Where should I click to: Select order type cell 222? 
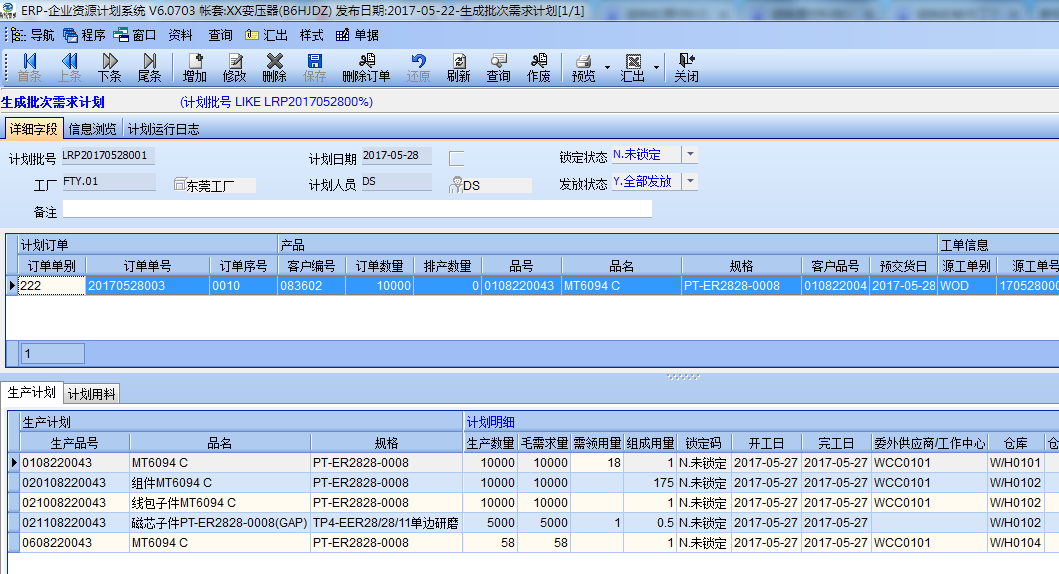[x=52, y=286]
